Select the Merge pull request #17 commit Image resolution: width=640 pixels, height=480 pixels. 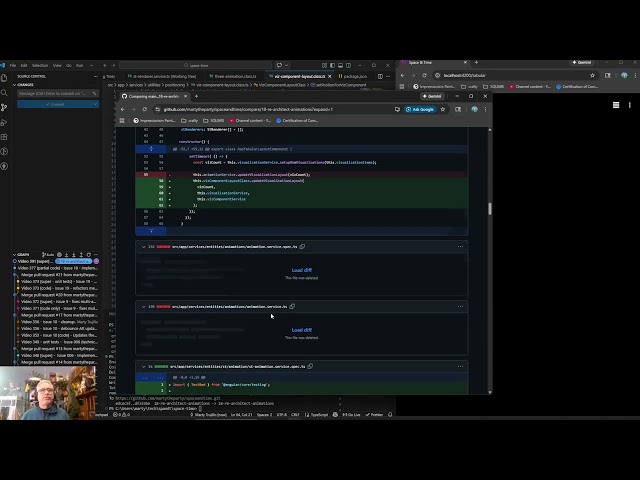pos(59,315)
